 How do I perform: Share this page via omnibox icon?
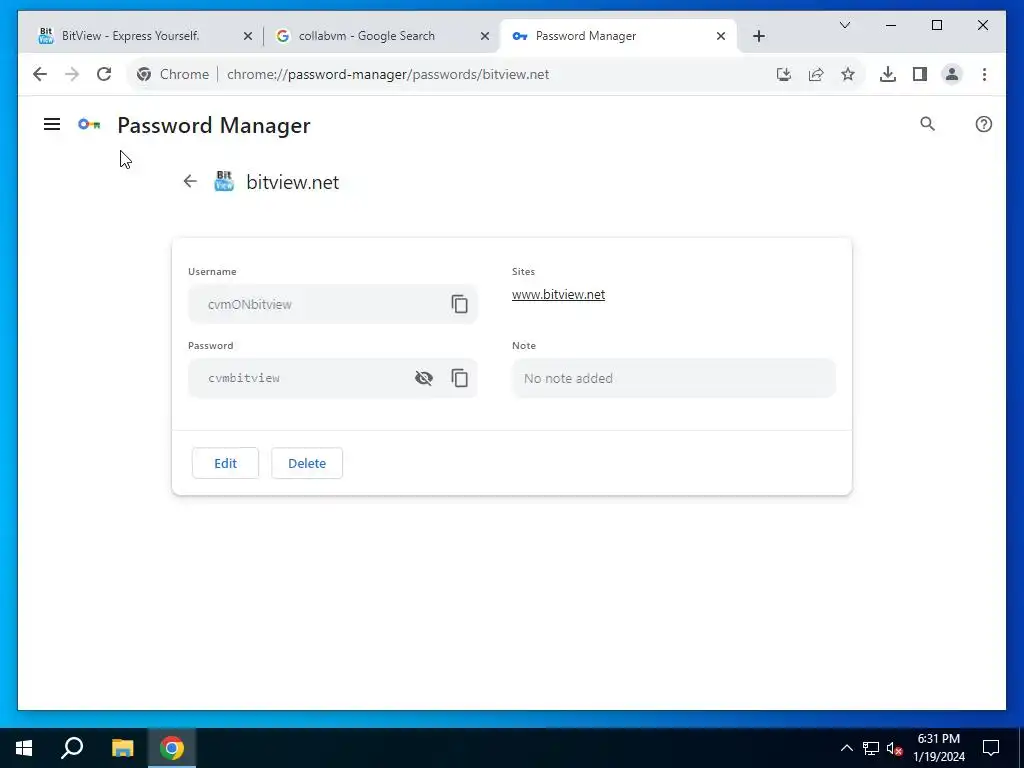coord(816,74)
